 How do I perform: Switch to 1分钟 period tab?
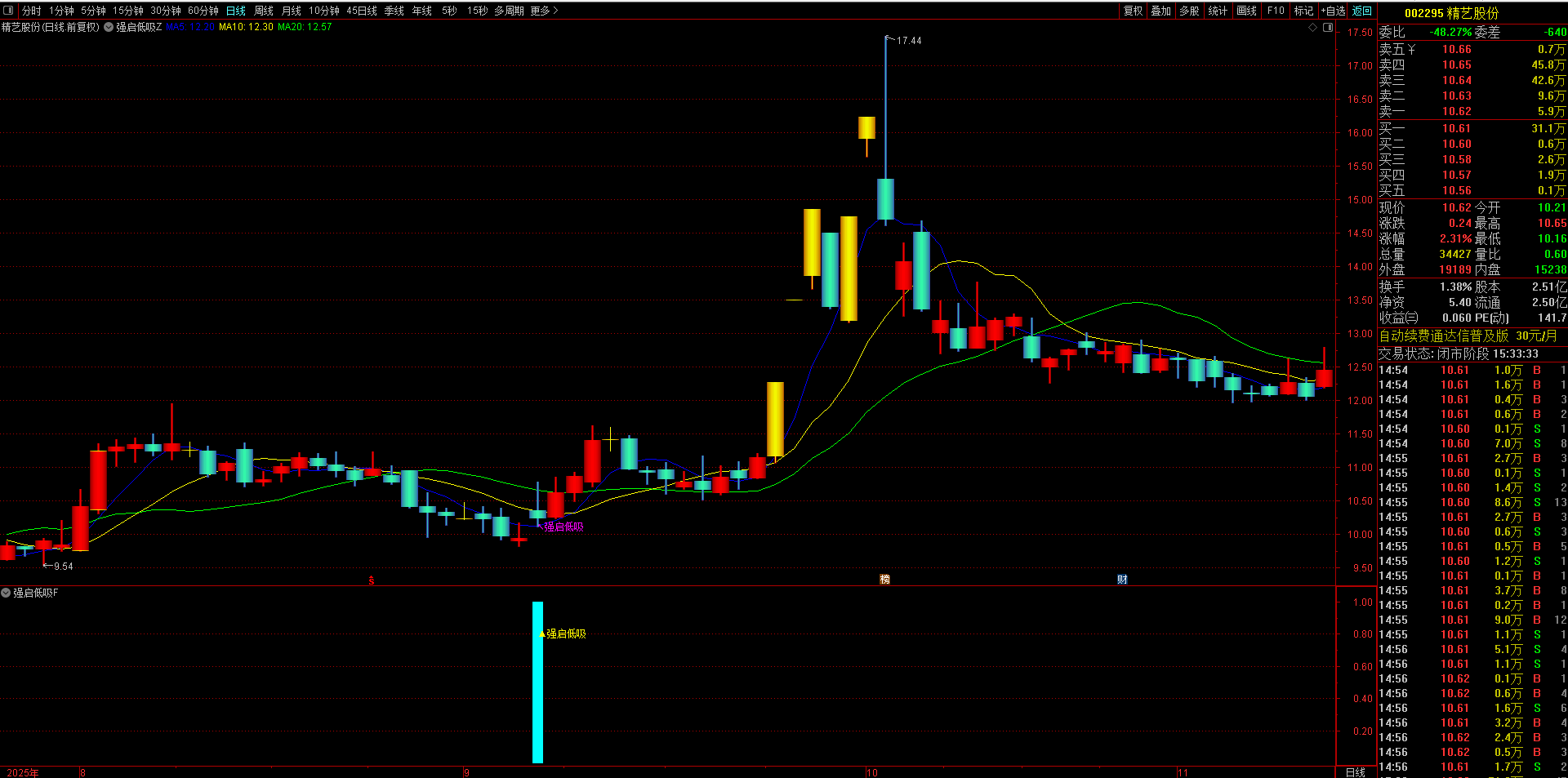tap(61, 11)
